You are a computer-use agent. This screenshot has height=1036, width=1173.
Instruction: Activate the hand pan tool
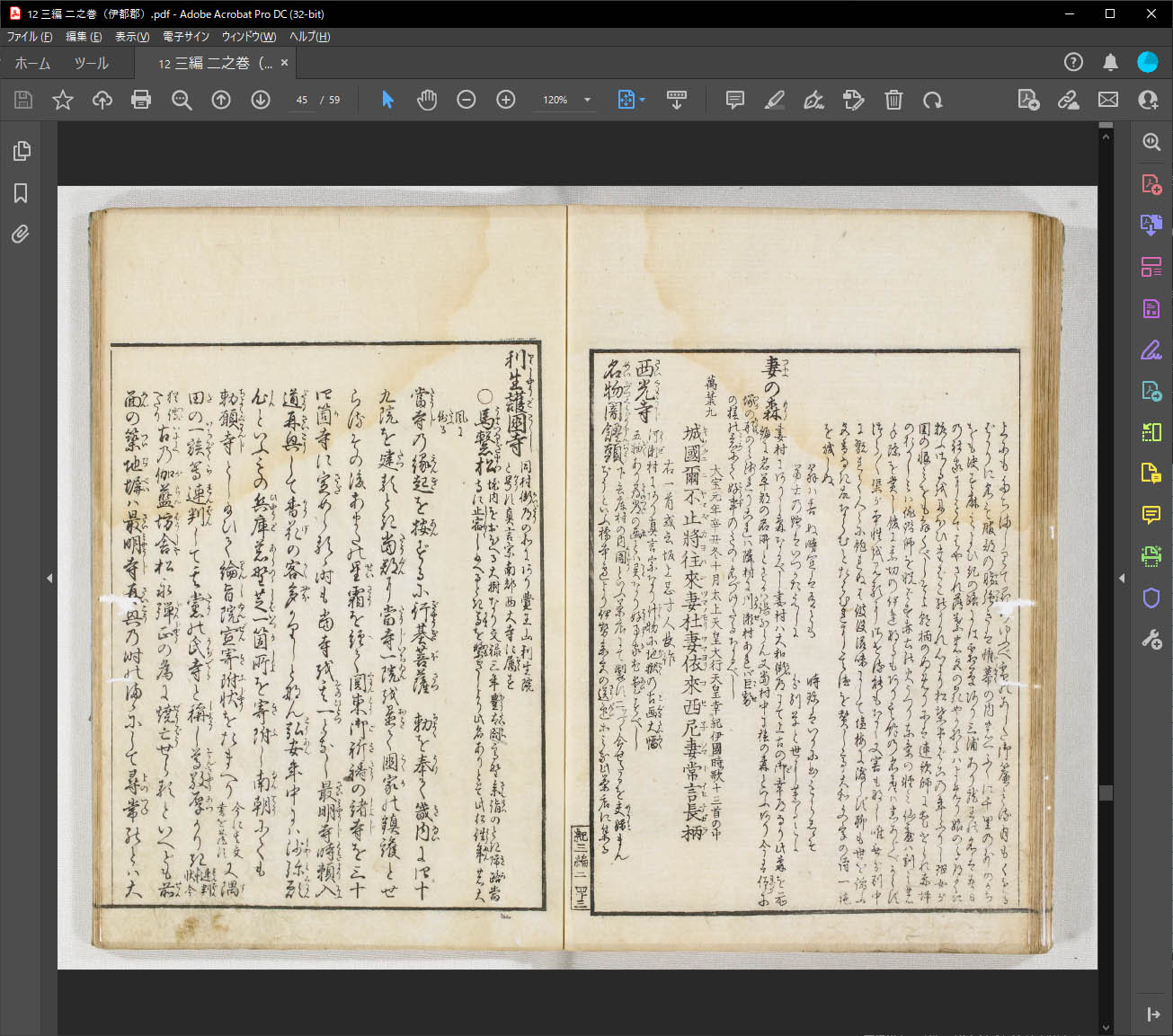click(x=427, y=100)
